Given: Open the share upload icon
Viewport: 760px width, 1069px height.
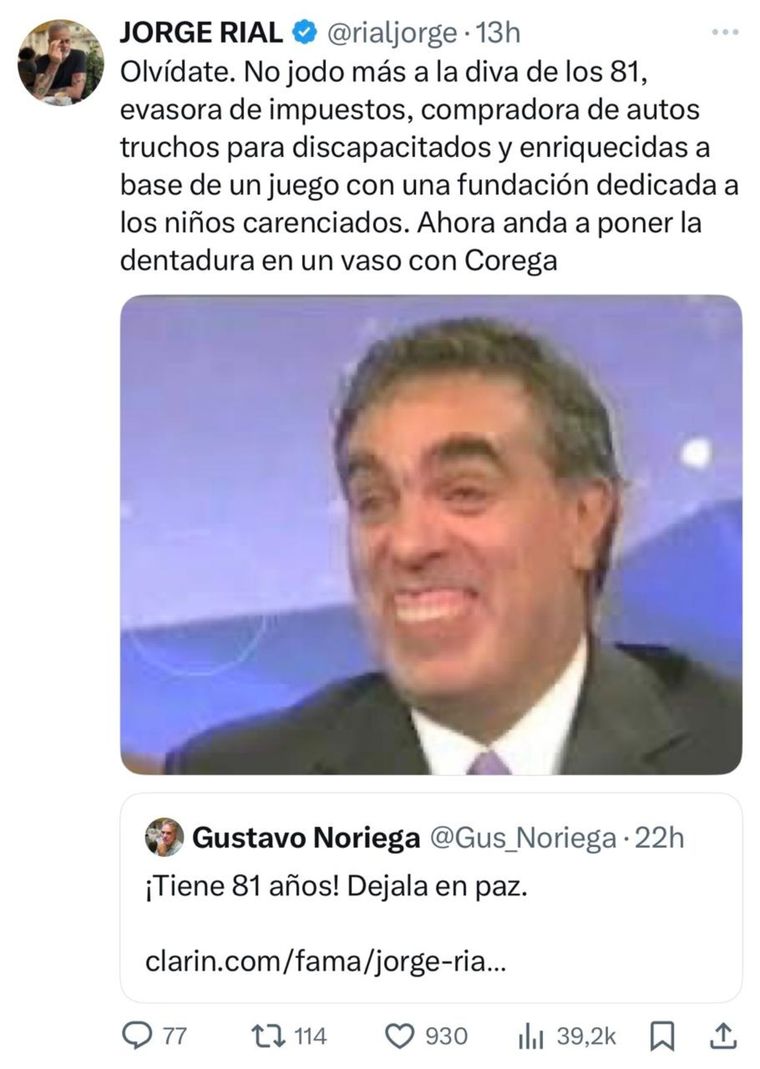Looking at the screenshot, I should 723,1036.
